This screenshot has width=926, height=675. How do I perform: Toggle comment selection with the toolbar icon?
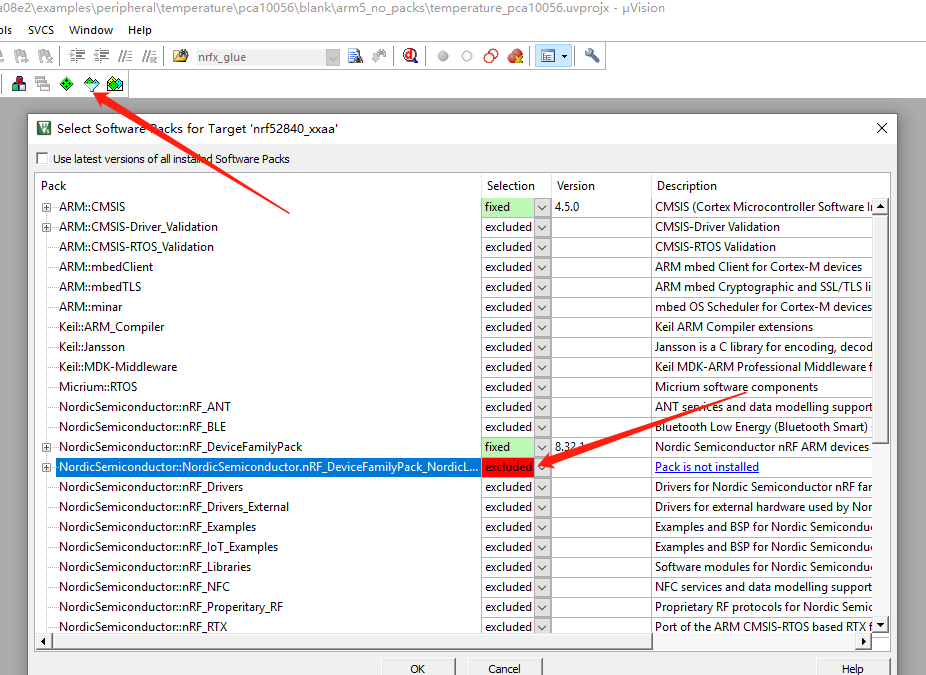click(x=125, y=56)
